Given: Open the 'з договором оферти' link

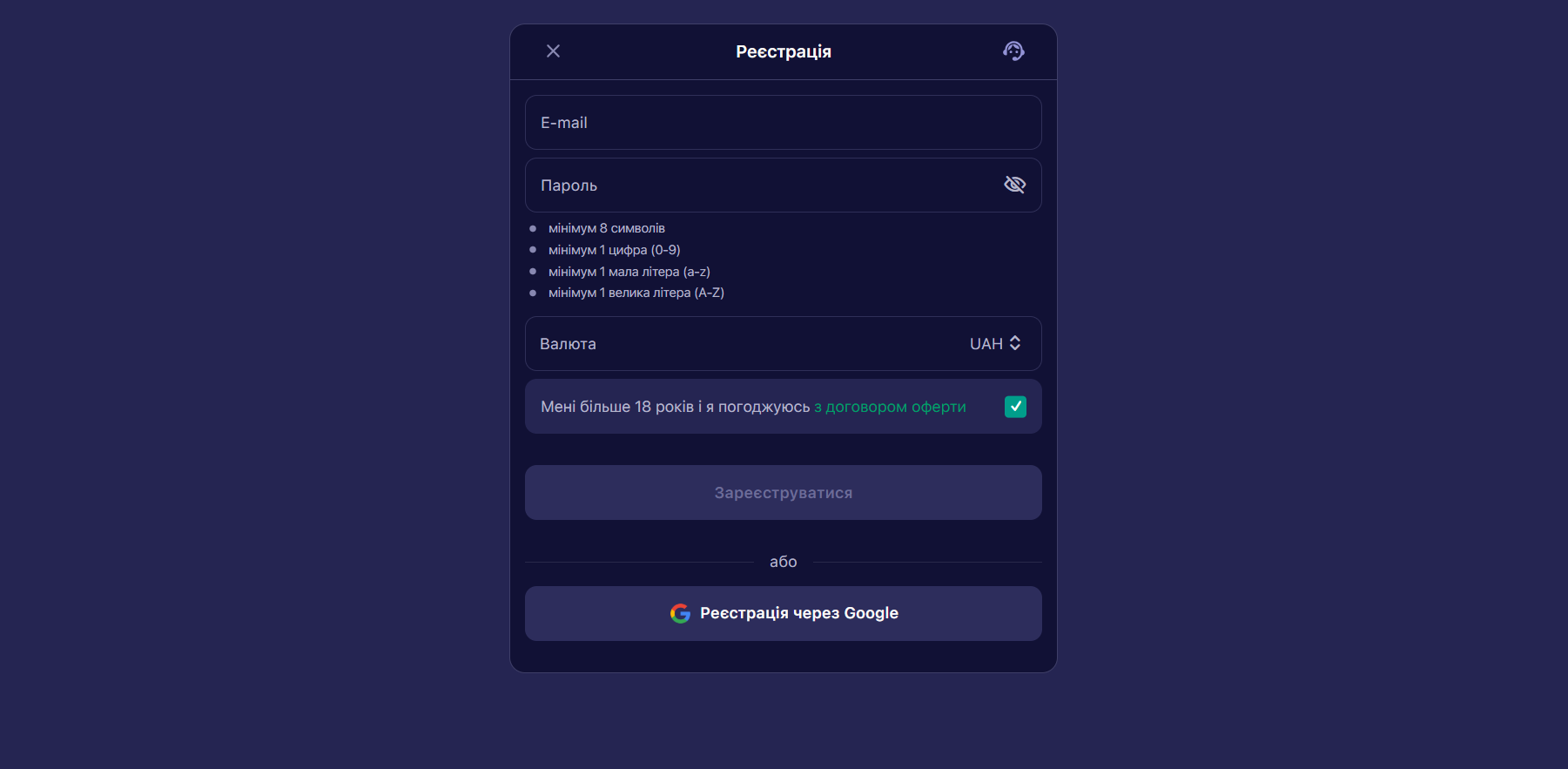Looking at the screenshot, I should pyautogui.click(x=890, y=407).
